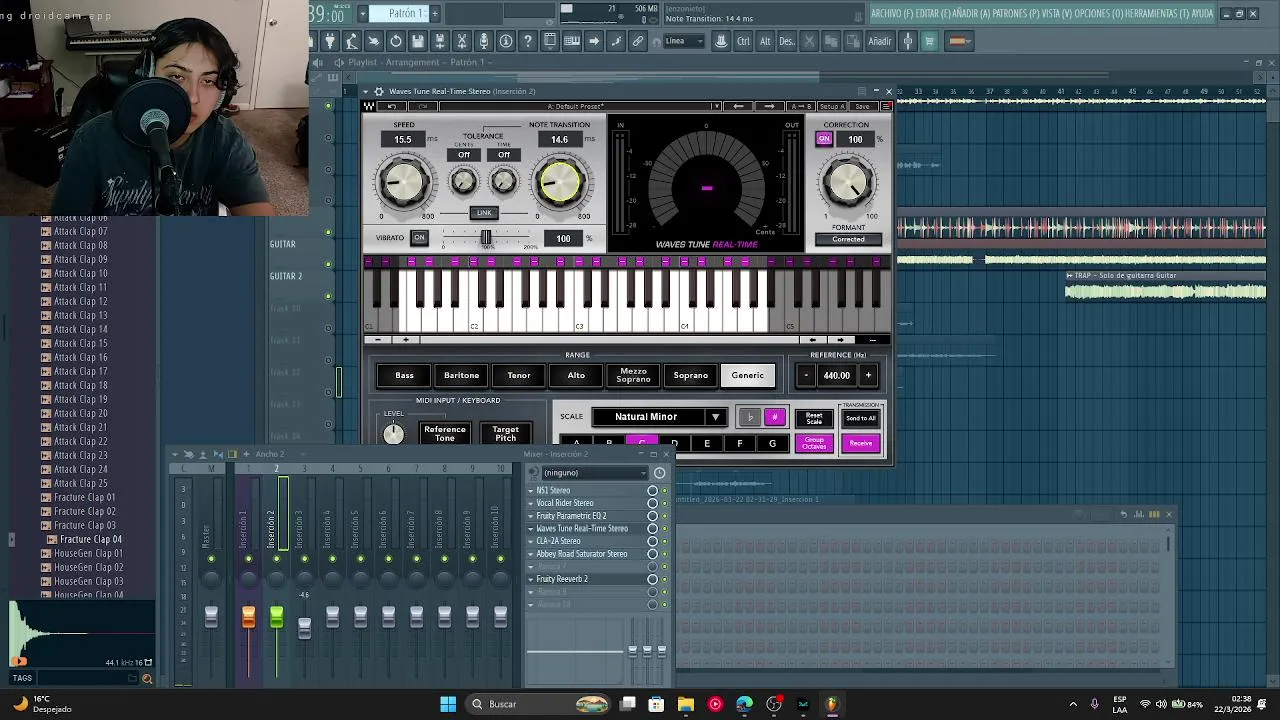Expand Vocal Rider Stereo slot menu arrow
This screenshot has width=1280, height=720.
(x=530, y=503)
